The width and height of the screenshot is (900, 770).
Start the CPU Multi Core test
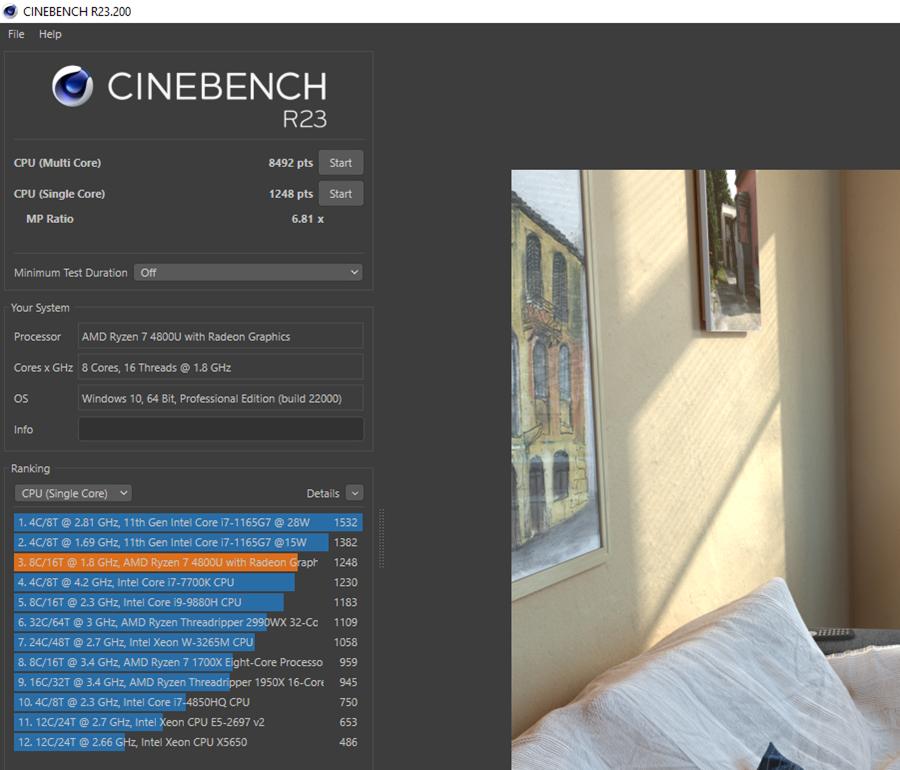pyautogui.click(x=340, y=163)
